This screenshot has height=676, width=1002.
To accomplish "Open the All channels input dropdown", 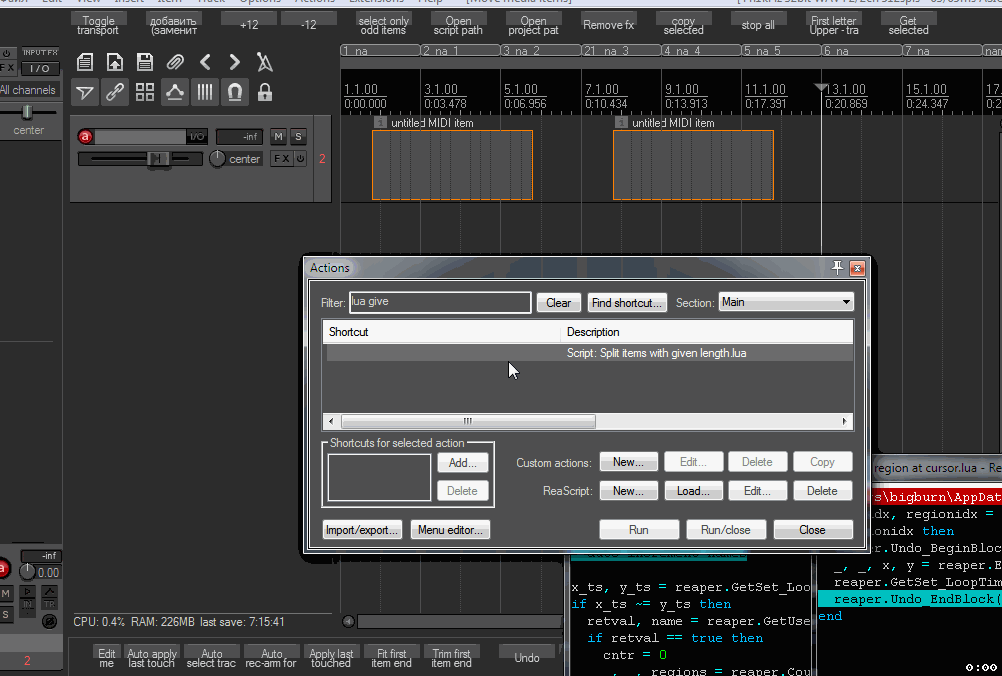I will (28, 91).
